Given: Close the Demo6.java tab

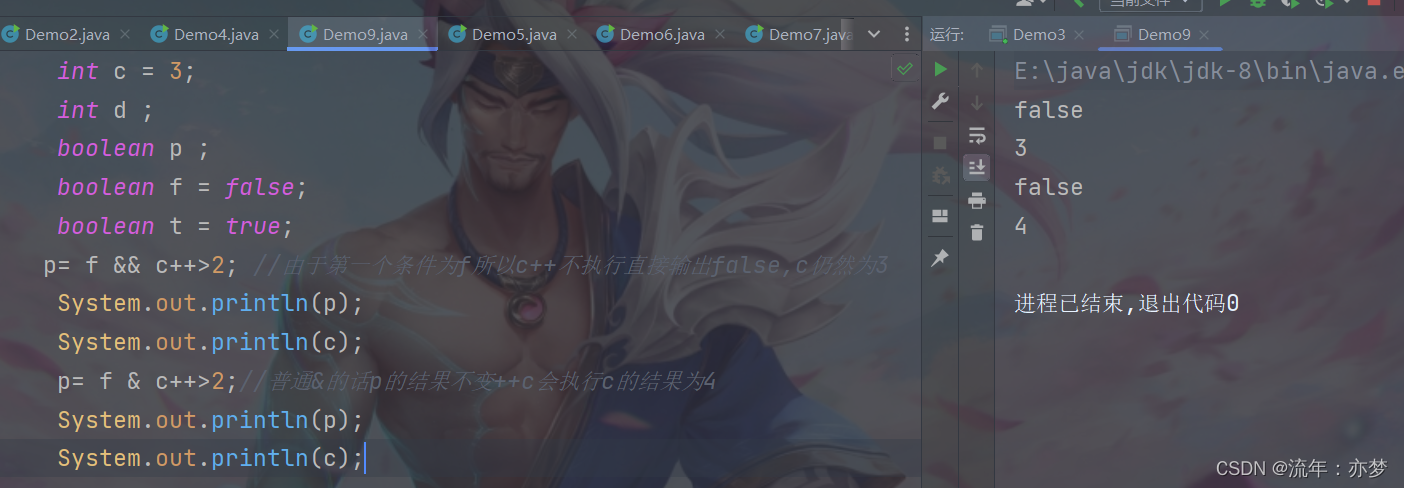Looking at the screenshot, I should (x=719, y=34).
